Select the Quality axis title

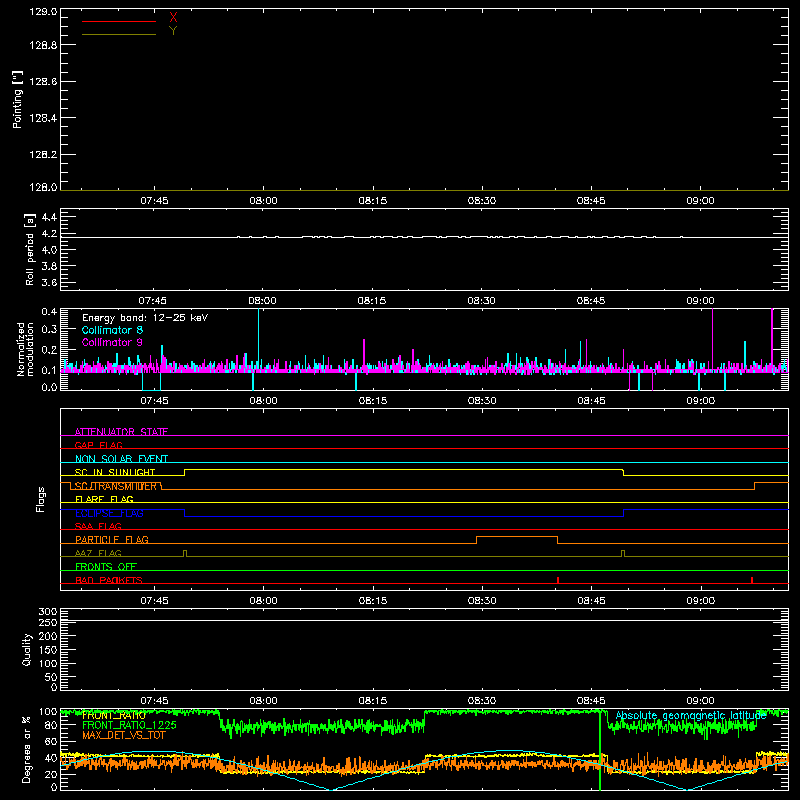[27, 649]
